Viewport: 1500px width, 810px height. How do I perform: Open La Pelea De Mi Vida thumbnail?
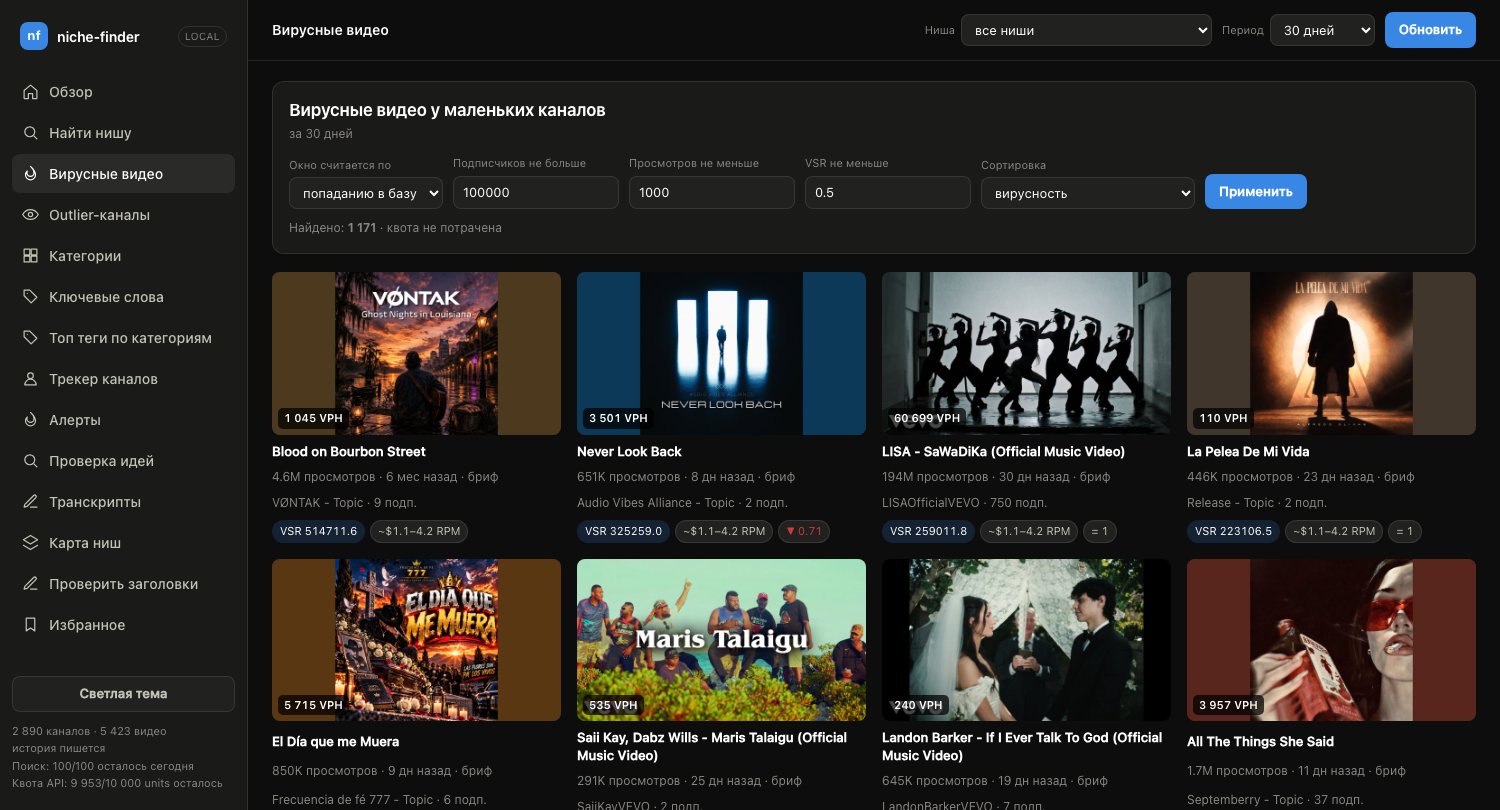tap(1331, 353)
